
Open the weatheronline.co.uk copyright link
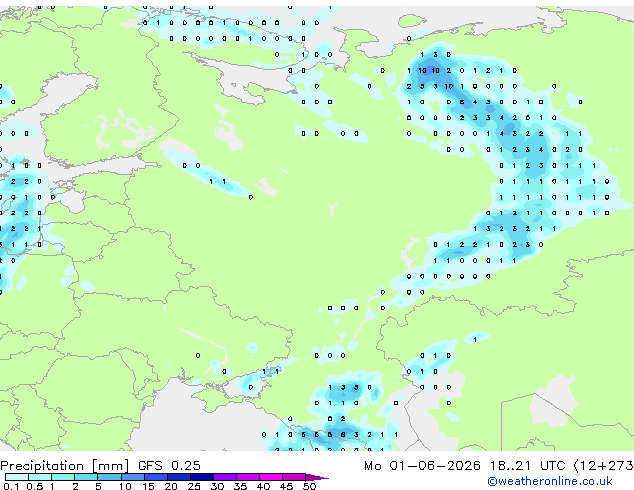[x=550, y=481]
